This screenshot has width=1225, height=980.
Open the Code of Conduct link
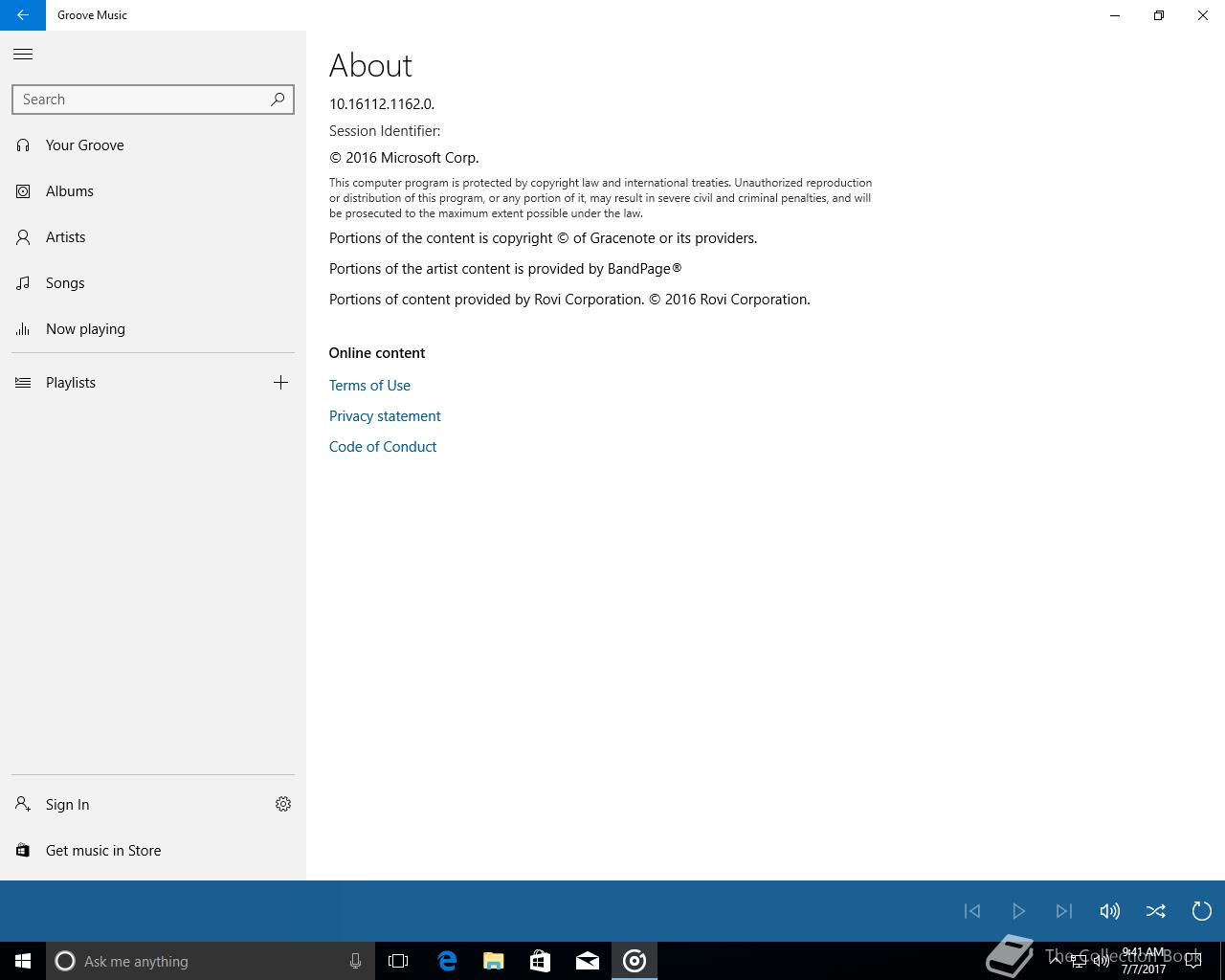click(383, 447)
